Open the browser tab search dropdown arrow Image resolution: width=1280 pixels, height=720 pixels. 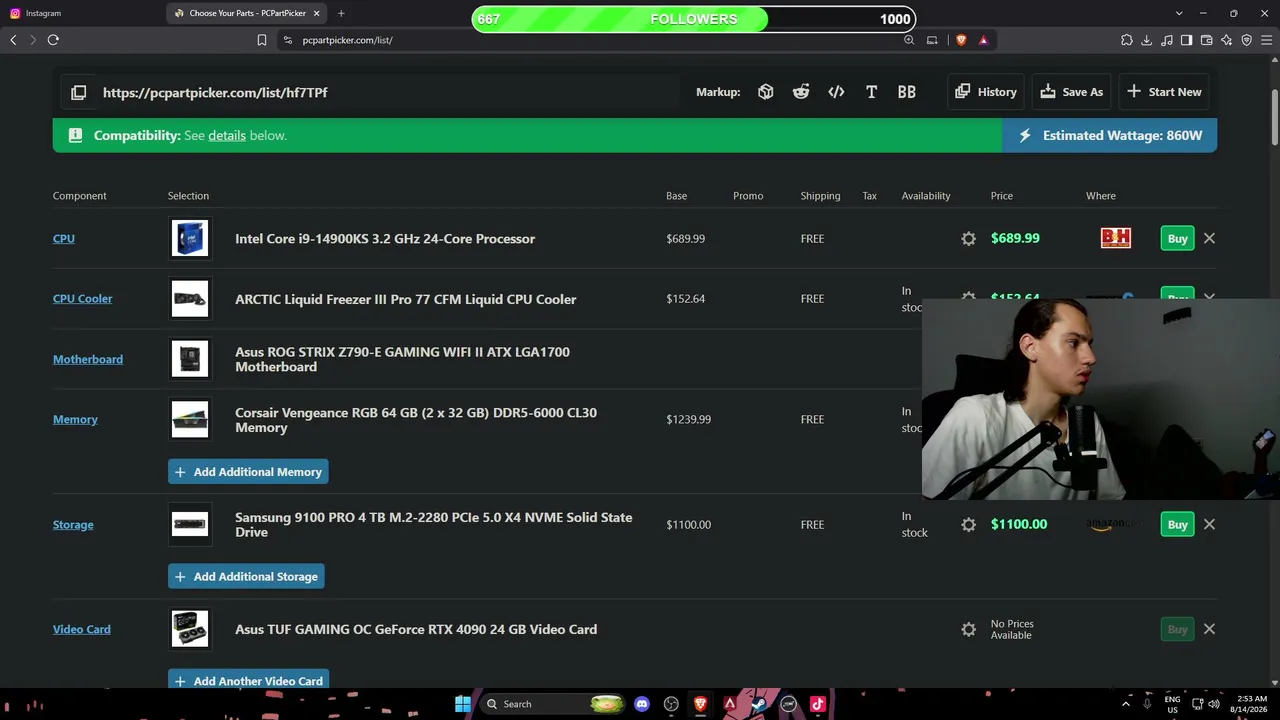click(1179, 13)
